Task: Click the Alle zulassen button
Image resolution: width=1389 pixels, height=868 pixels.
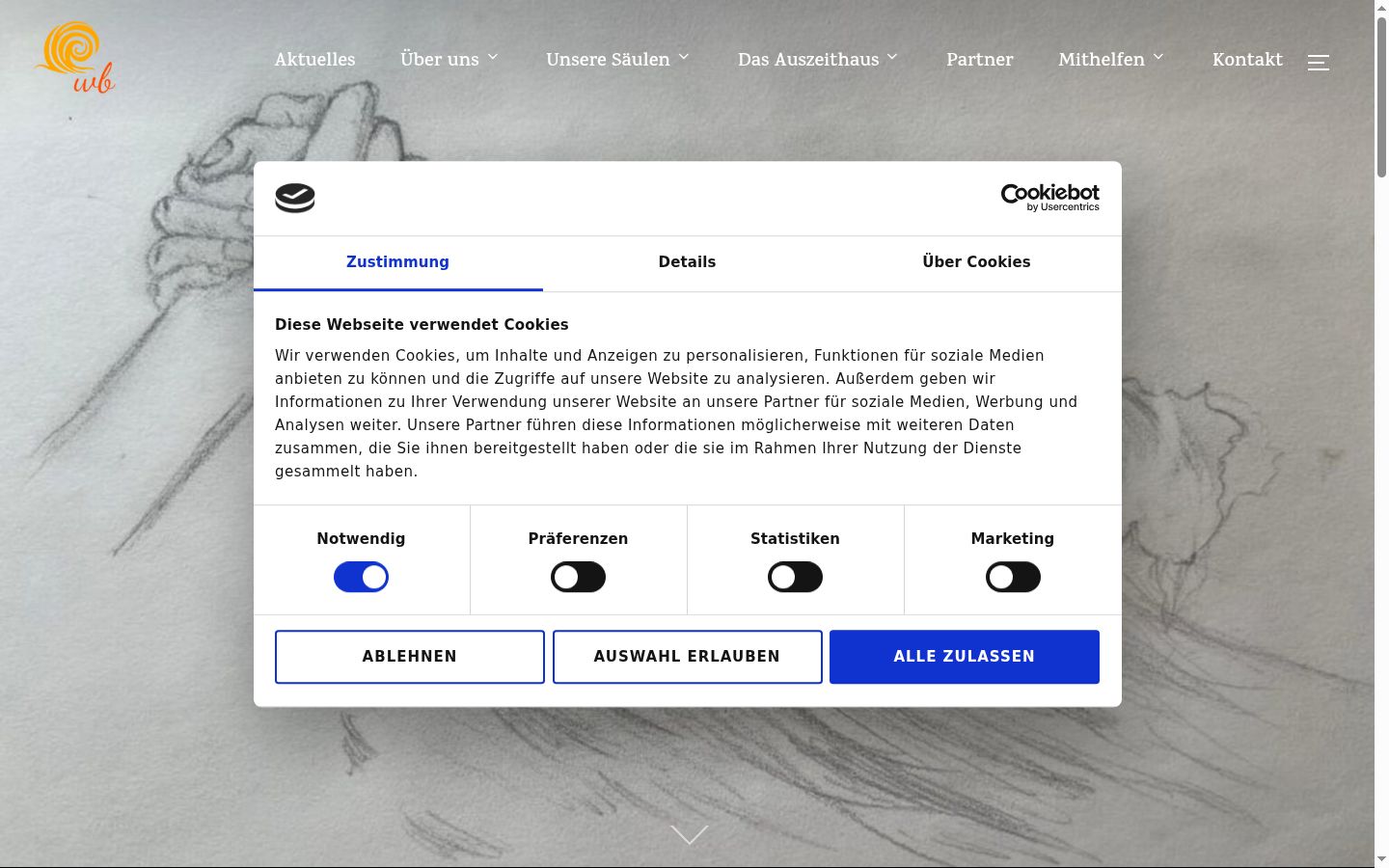Action: [x=965, y=657]
